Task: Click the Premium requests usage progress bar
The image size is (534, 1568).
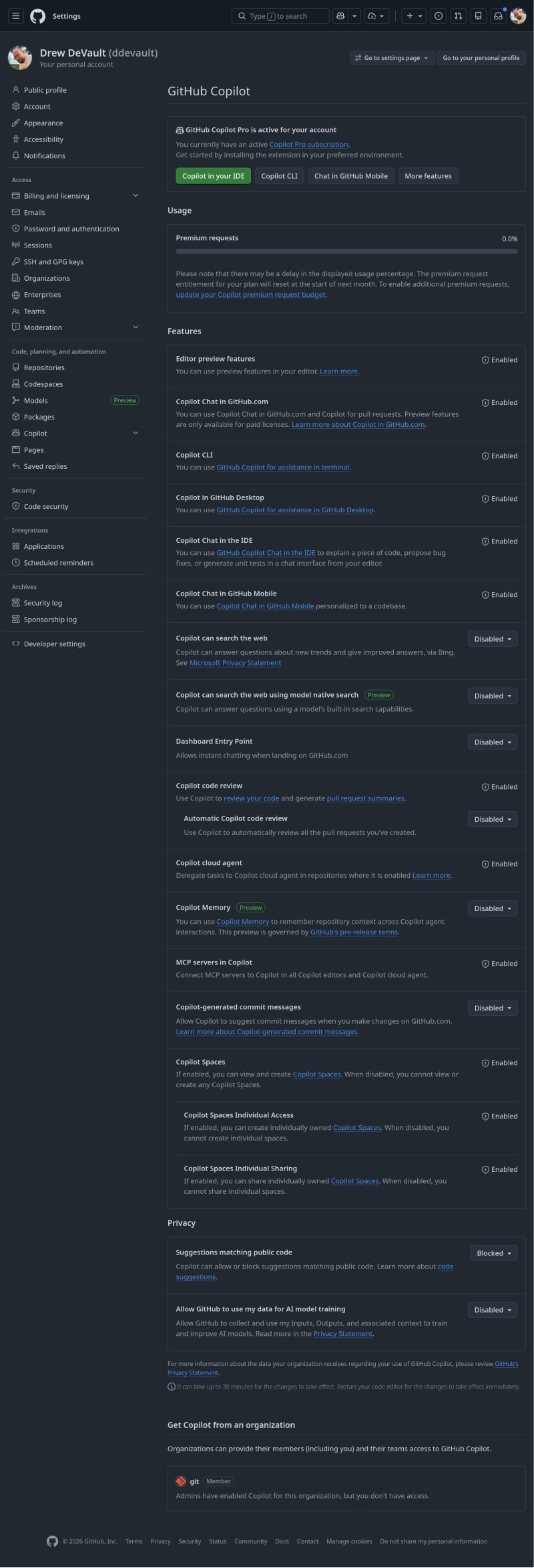Action: tap(346, 251)
